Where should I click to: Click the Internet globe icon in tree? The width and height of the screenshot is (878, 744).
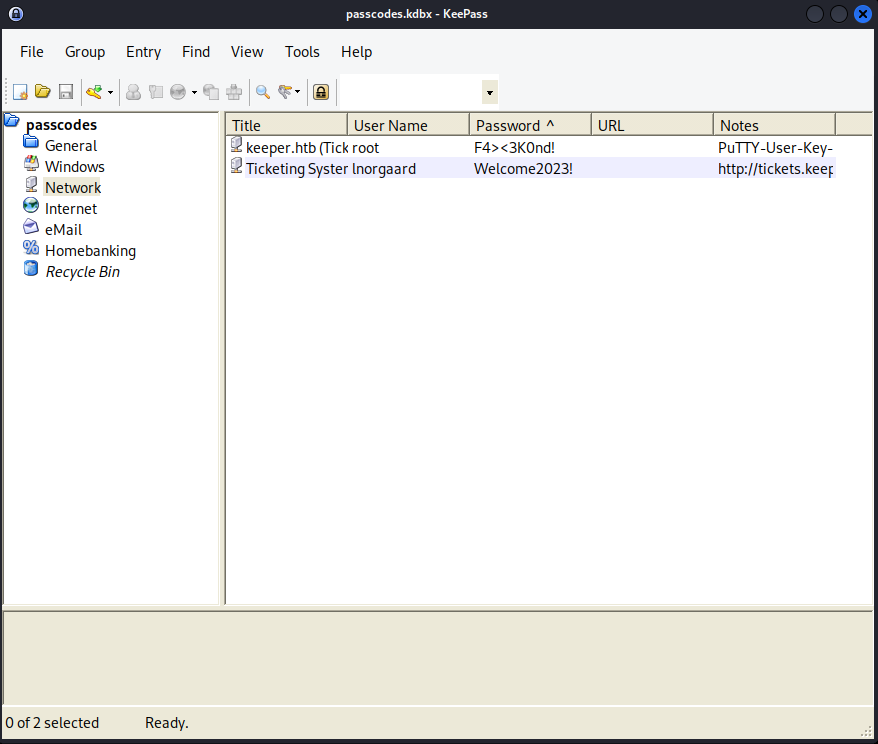click(x=31, y=205)
